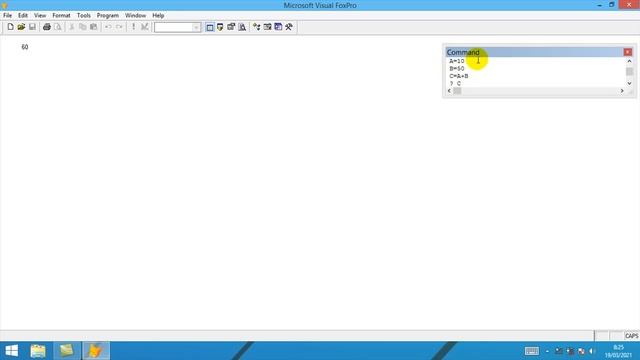The height and width of the screenshot is (360, 640).
Task: Click the B=50 line in Command window
Action: point(457,69)
